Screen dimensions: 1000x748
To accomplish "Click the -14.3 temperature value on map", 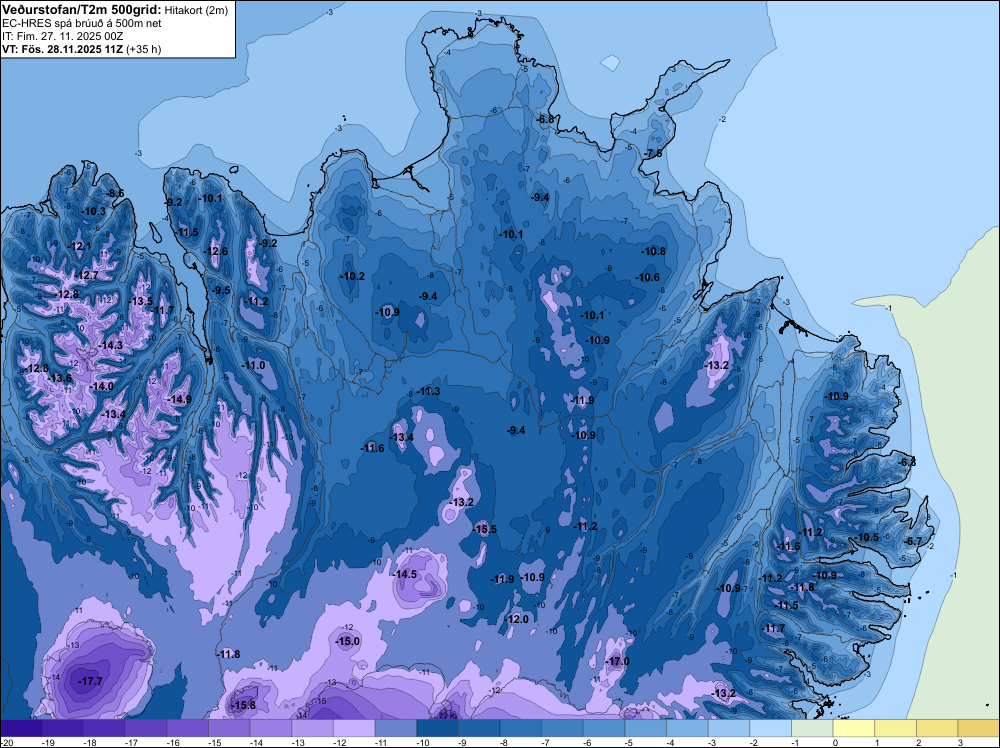I will point(110,345).
